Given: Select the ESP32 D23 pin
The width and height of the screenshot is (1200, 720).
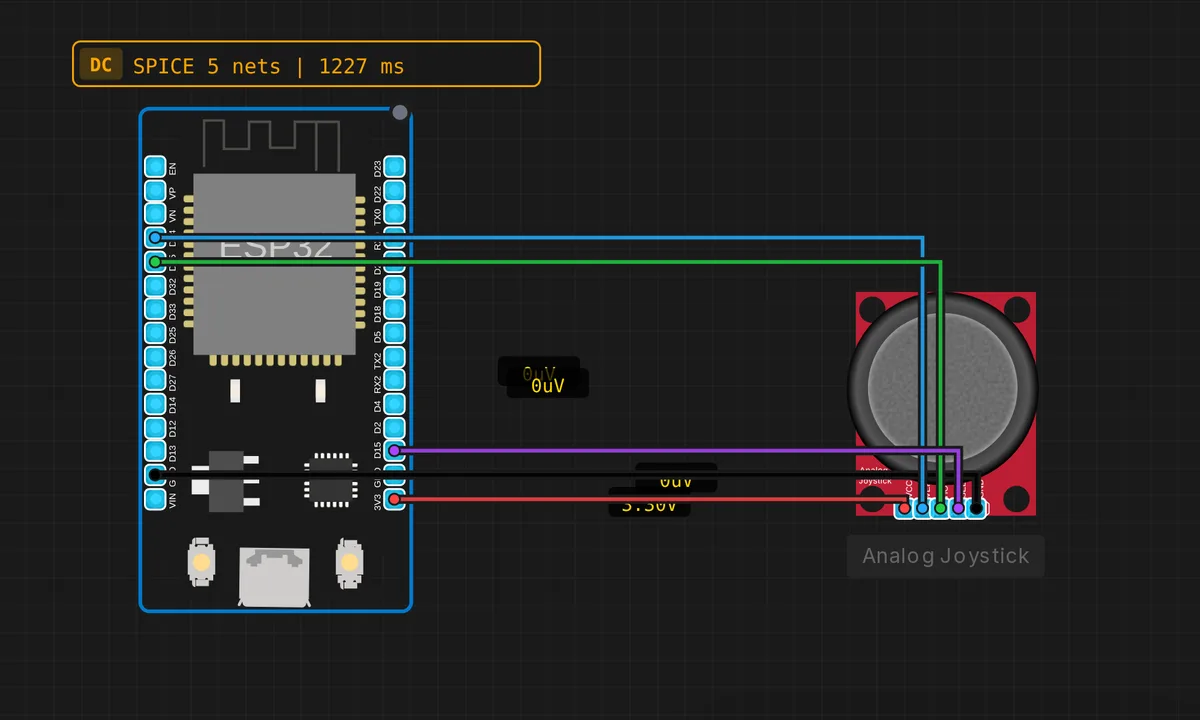Looking at the screenshot, I should tap(395, 166).
